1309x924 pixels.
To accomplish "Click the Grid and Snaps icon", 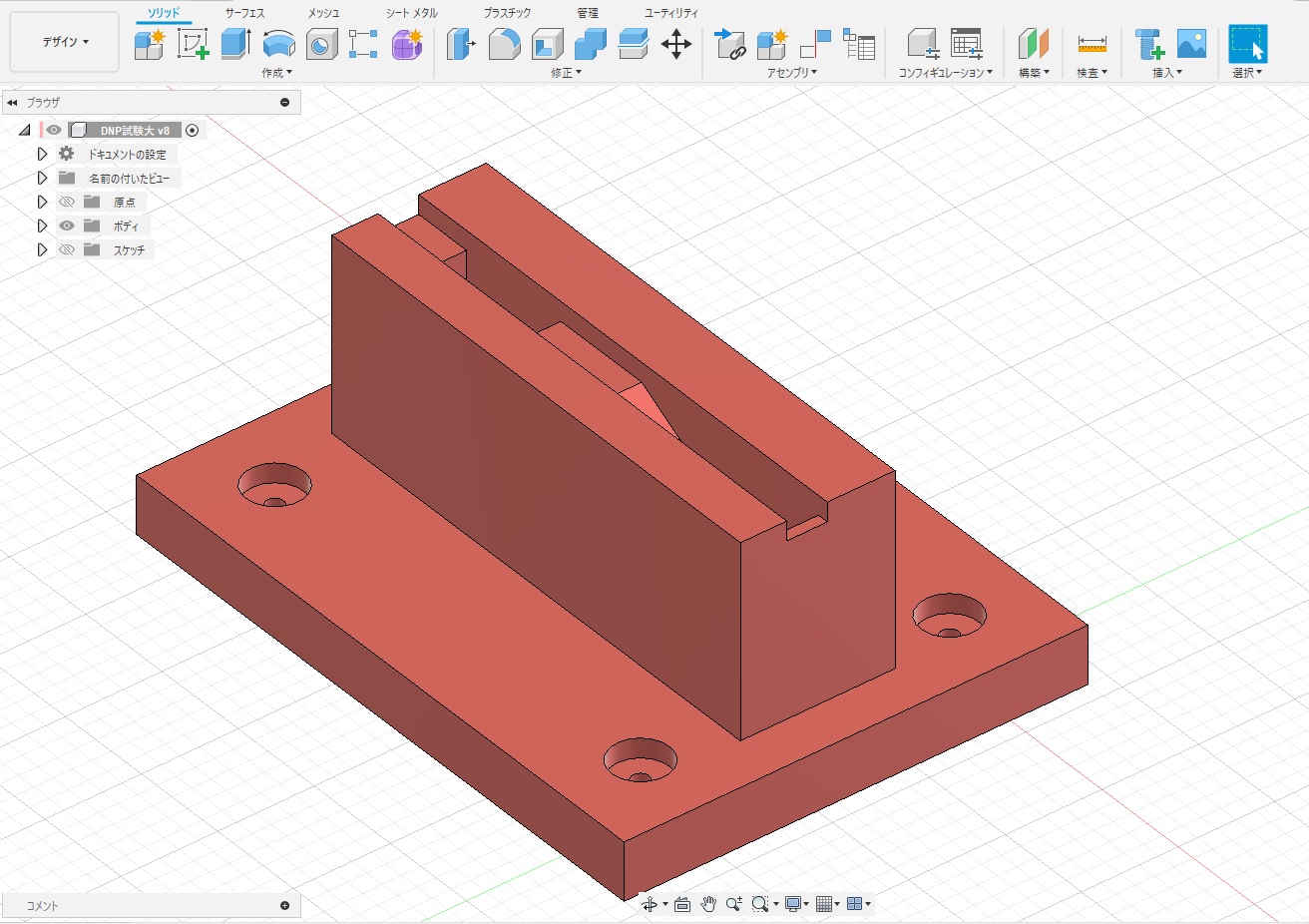I will (x=824, y=904).
